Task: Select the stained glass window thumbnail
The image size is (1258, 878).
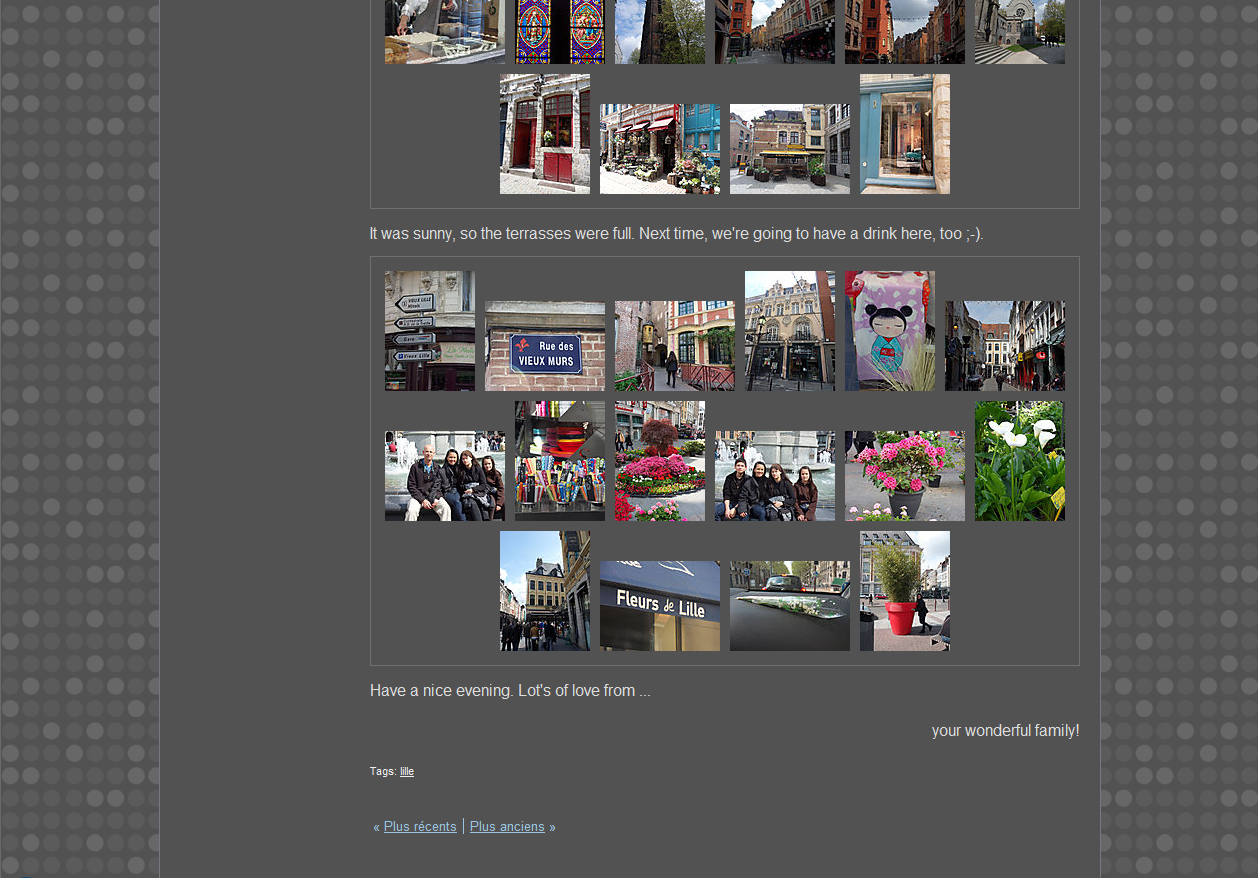Action: tap(559, 32)
